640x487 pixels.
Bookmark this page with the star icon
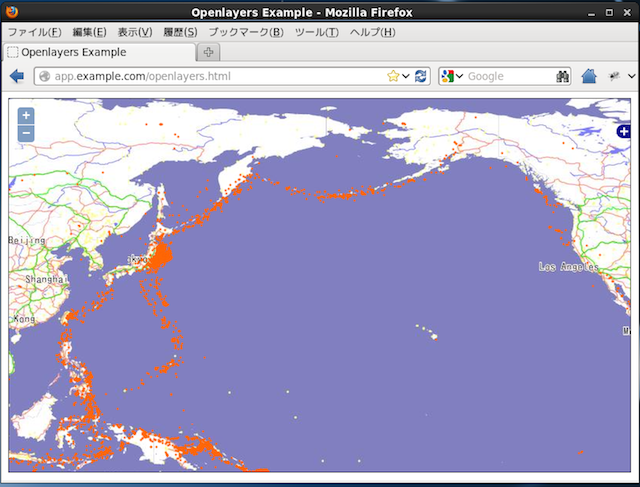tap(393, 76)
